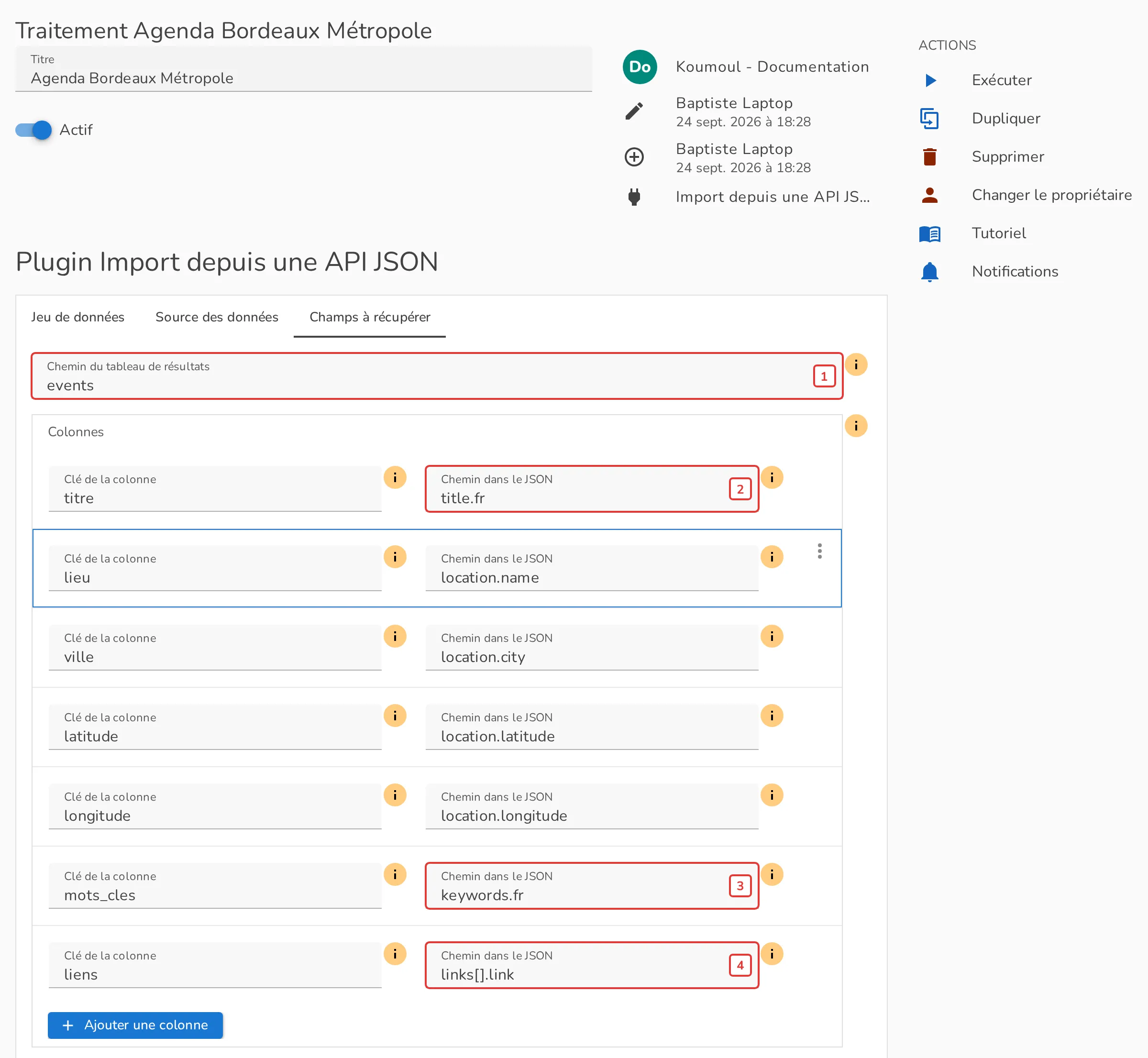Click info icon next to title.fr path
Screen dimensions: 1148x1058
pyautogui.click(x=772, y=477)
